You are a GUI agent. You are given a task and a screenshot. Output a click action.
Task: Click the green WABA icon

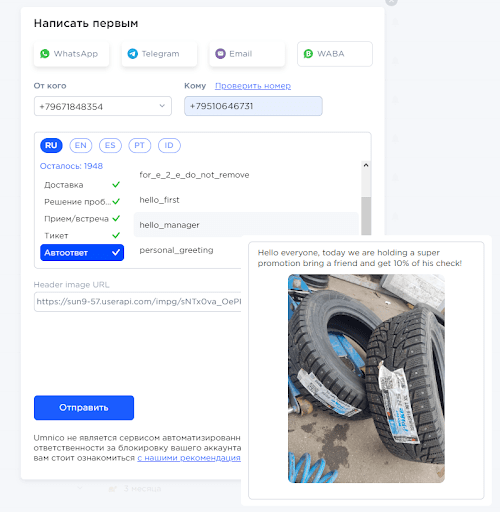coord(308,54)
